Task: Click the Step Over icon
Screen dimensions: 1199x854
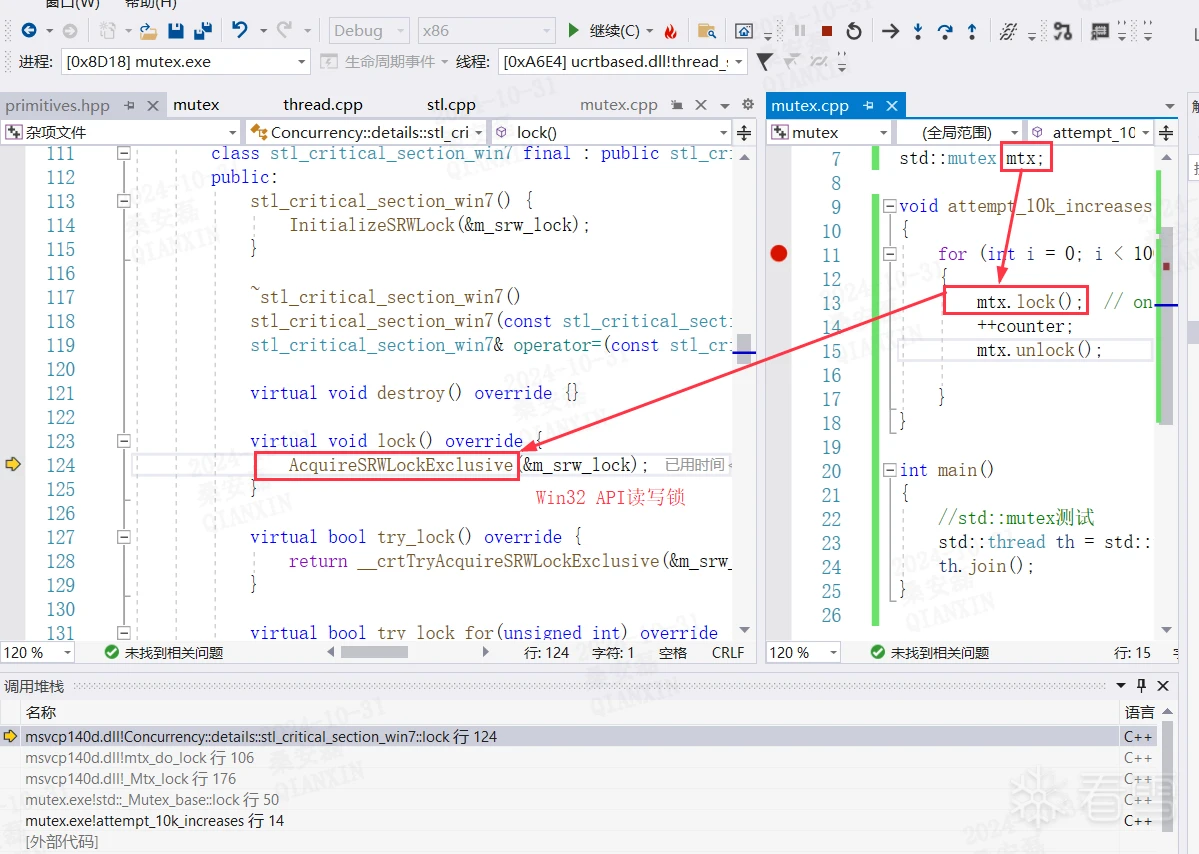Action: [x=945, y=31]
